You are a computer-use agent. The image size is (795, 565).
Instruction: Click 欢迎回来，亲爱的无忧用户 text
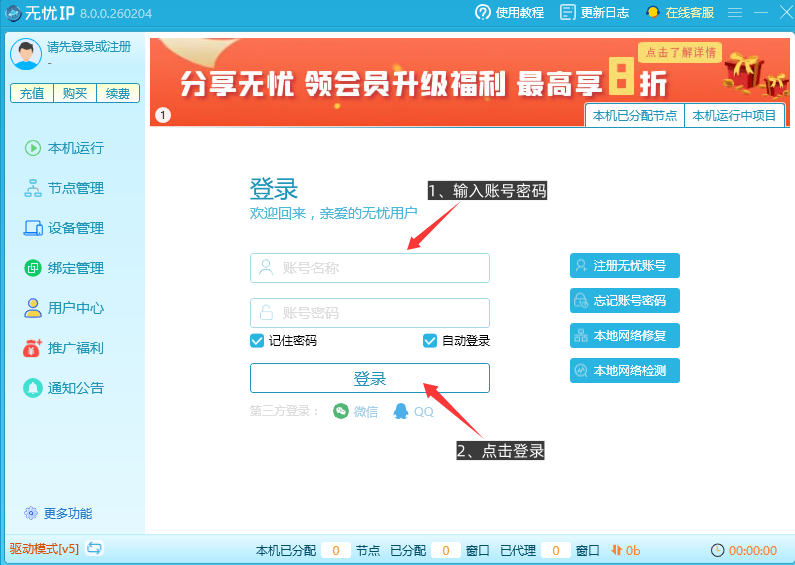point(334,213)
